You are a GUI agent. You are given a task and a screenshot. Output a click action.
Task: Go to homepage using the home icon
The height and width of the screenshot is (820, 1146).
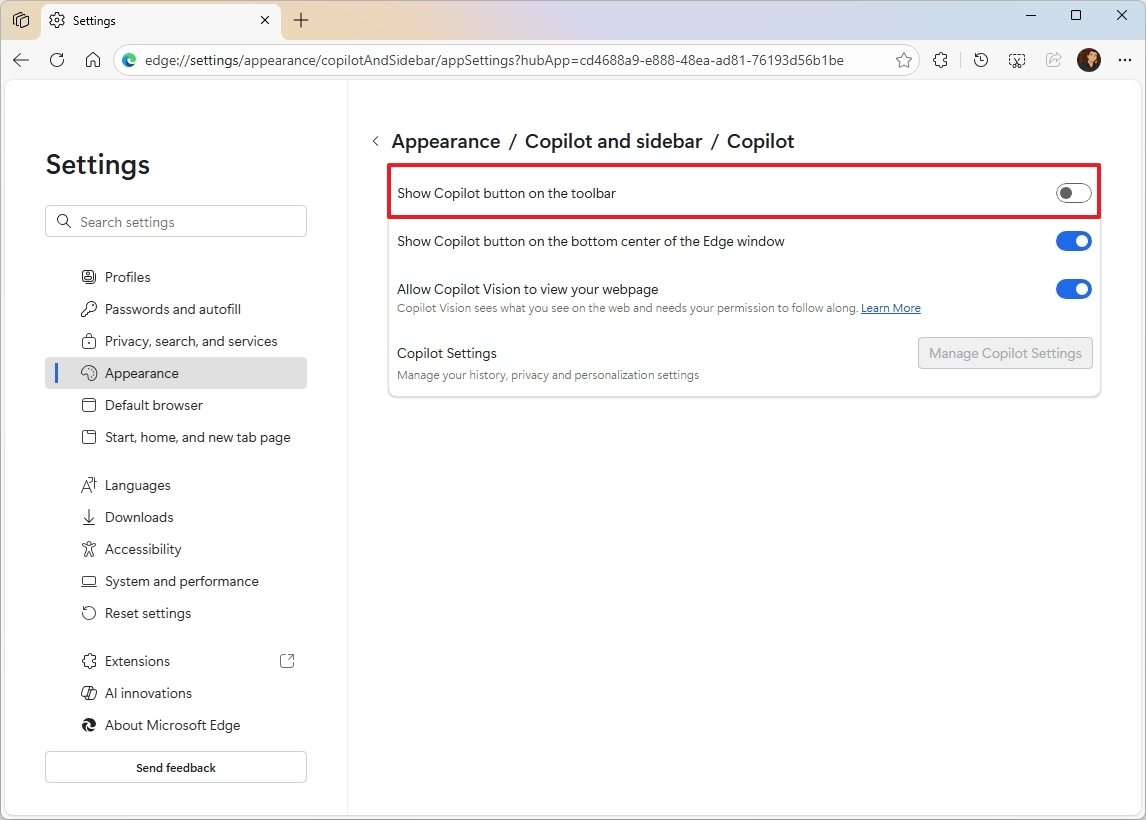coord(93,60)
